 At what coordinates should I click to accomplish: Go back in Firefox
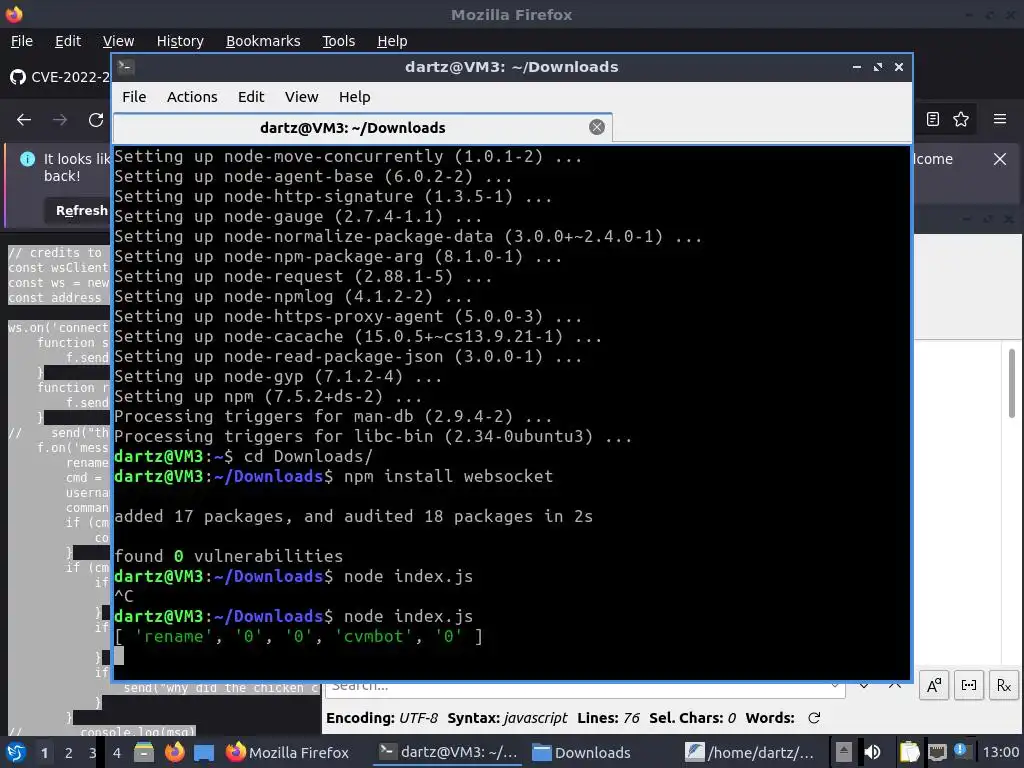[24, 120]
